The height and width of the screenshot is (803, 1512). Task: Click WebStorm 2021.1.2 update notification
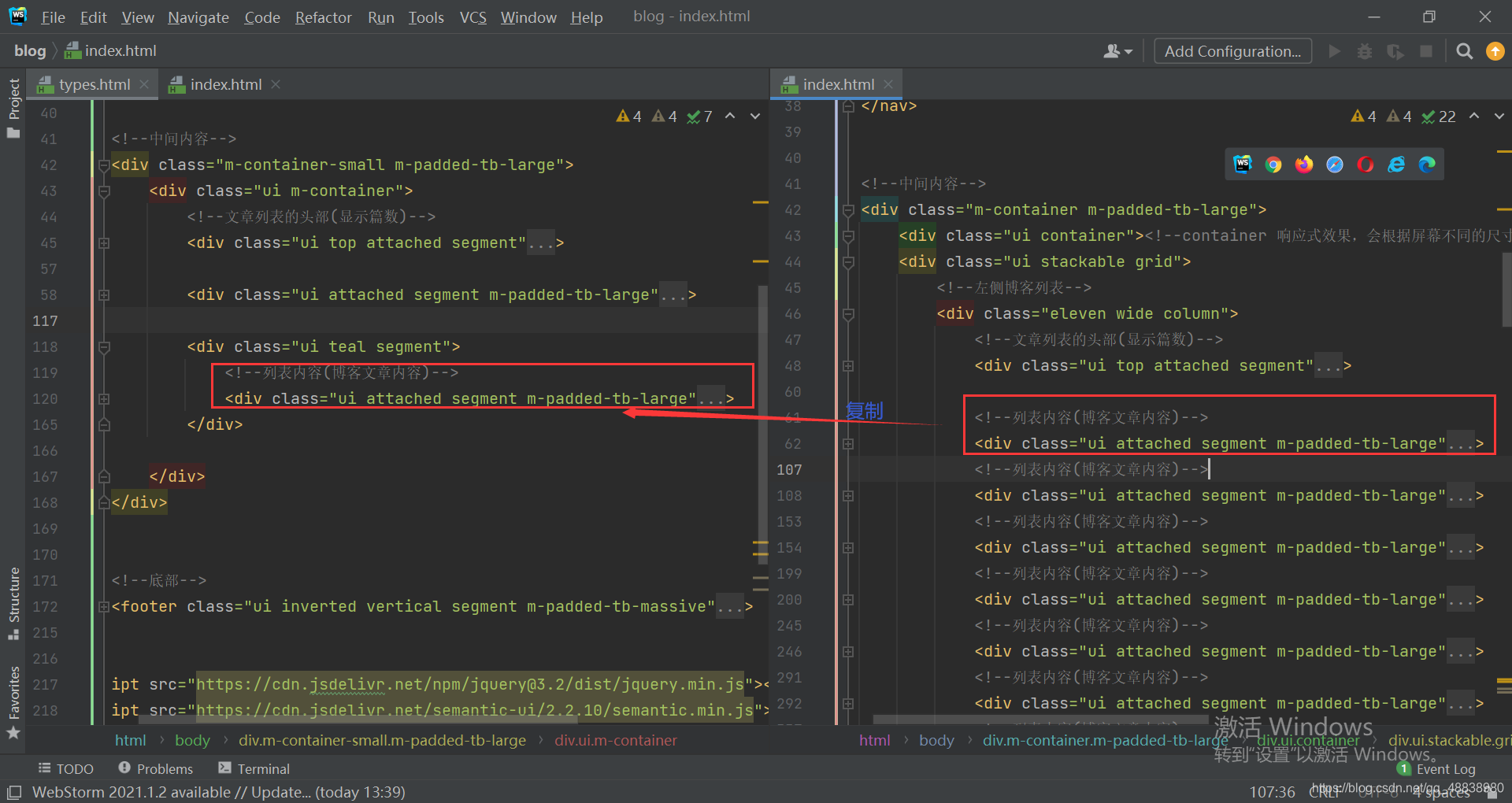point(218,792)
